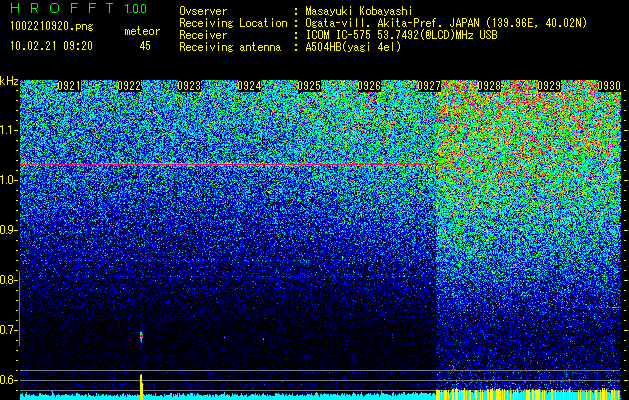The width and height of the screenshot is (629, 400).
Task: Click the meteor count value 45
Action: point(145,46)
